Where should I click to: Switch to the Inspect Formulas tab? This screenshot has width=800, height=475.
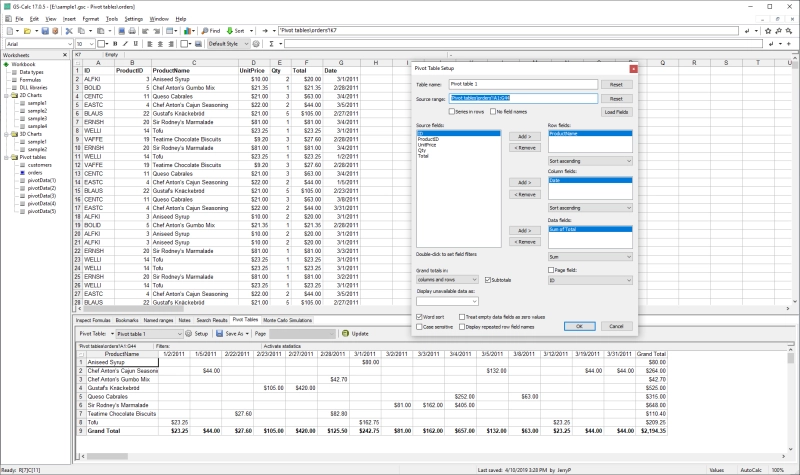pos(93,320)
